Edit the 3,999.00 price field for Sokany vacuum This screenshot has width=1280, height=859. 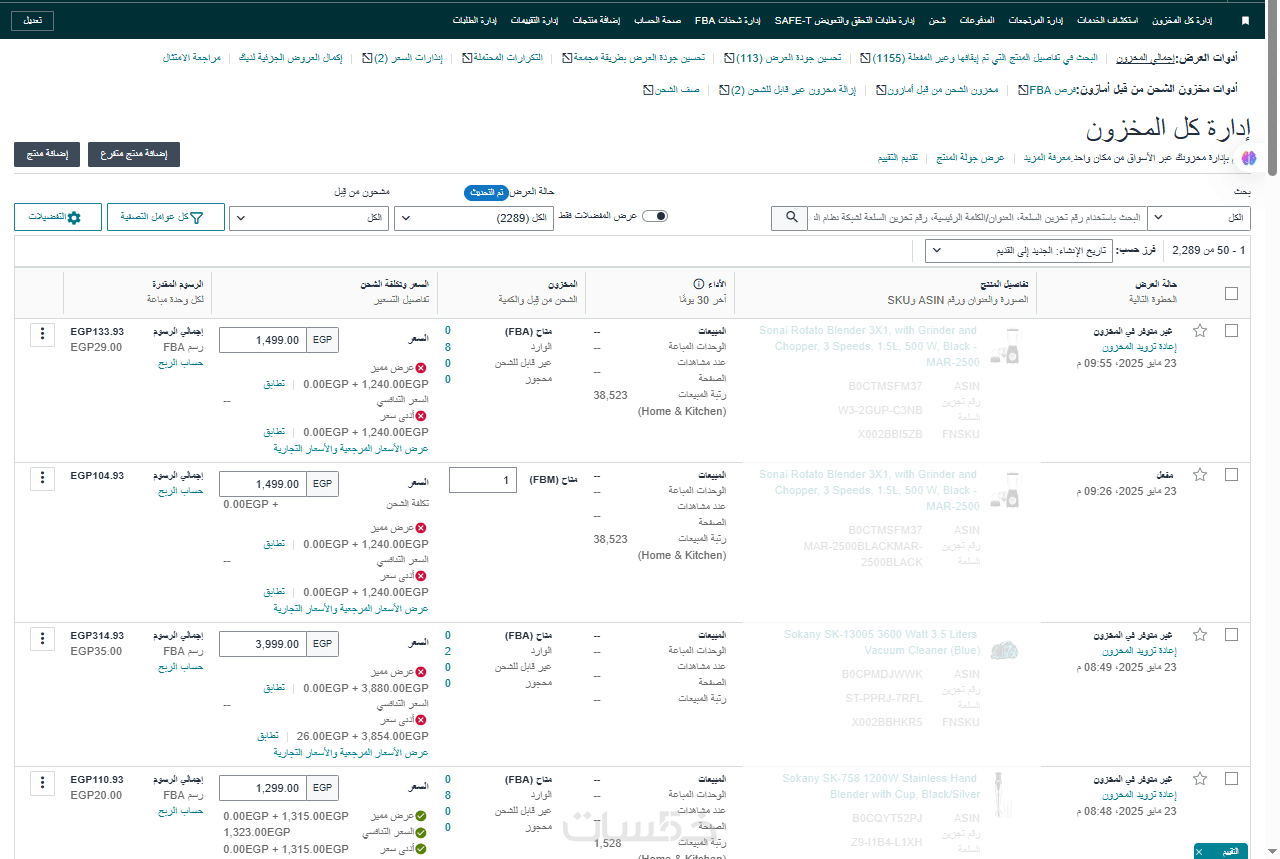263,644
